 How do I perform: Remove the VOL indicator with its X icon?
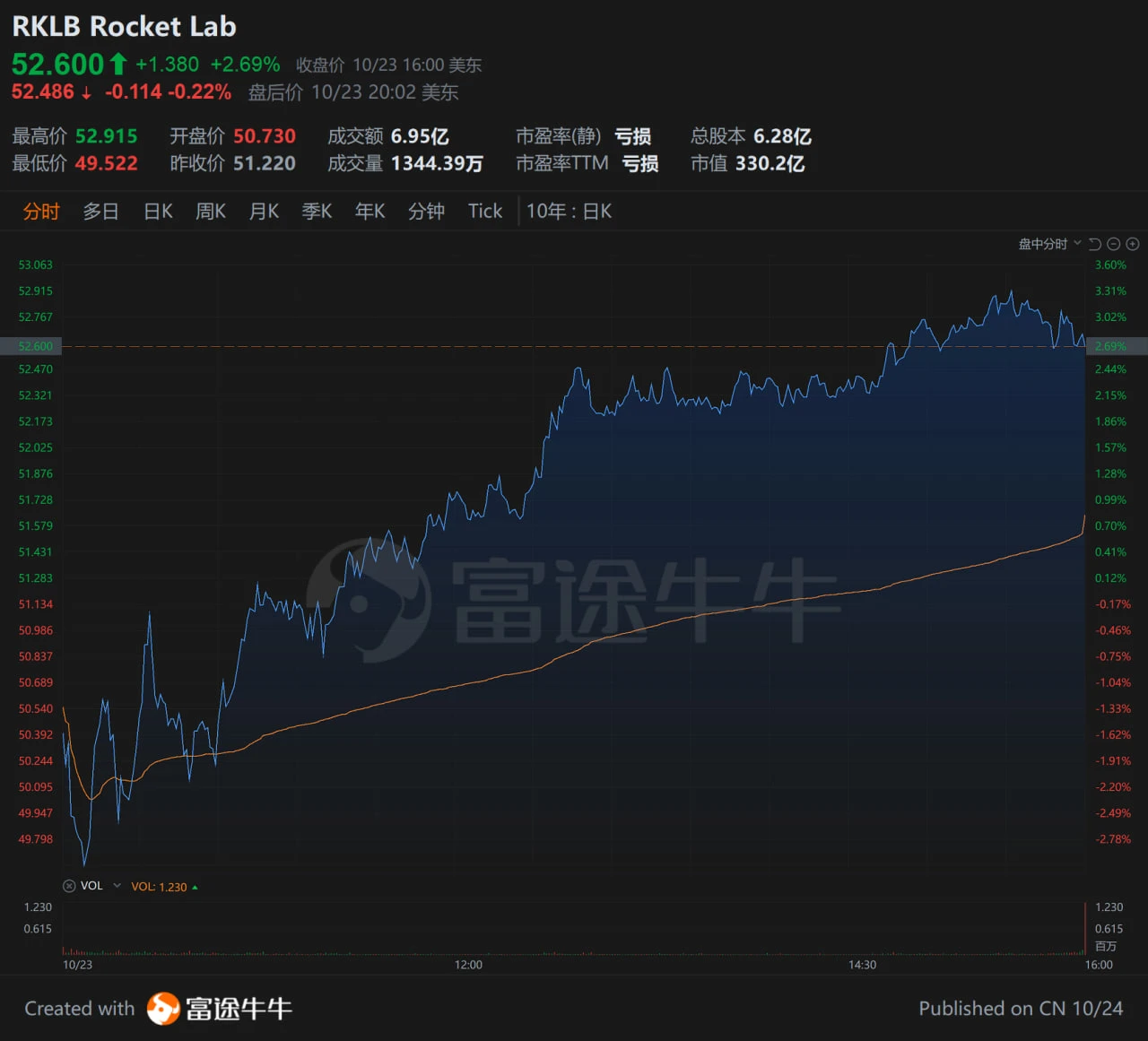(69, 886)
